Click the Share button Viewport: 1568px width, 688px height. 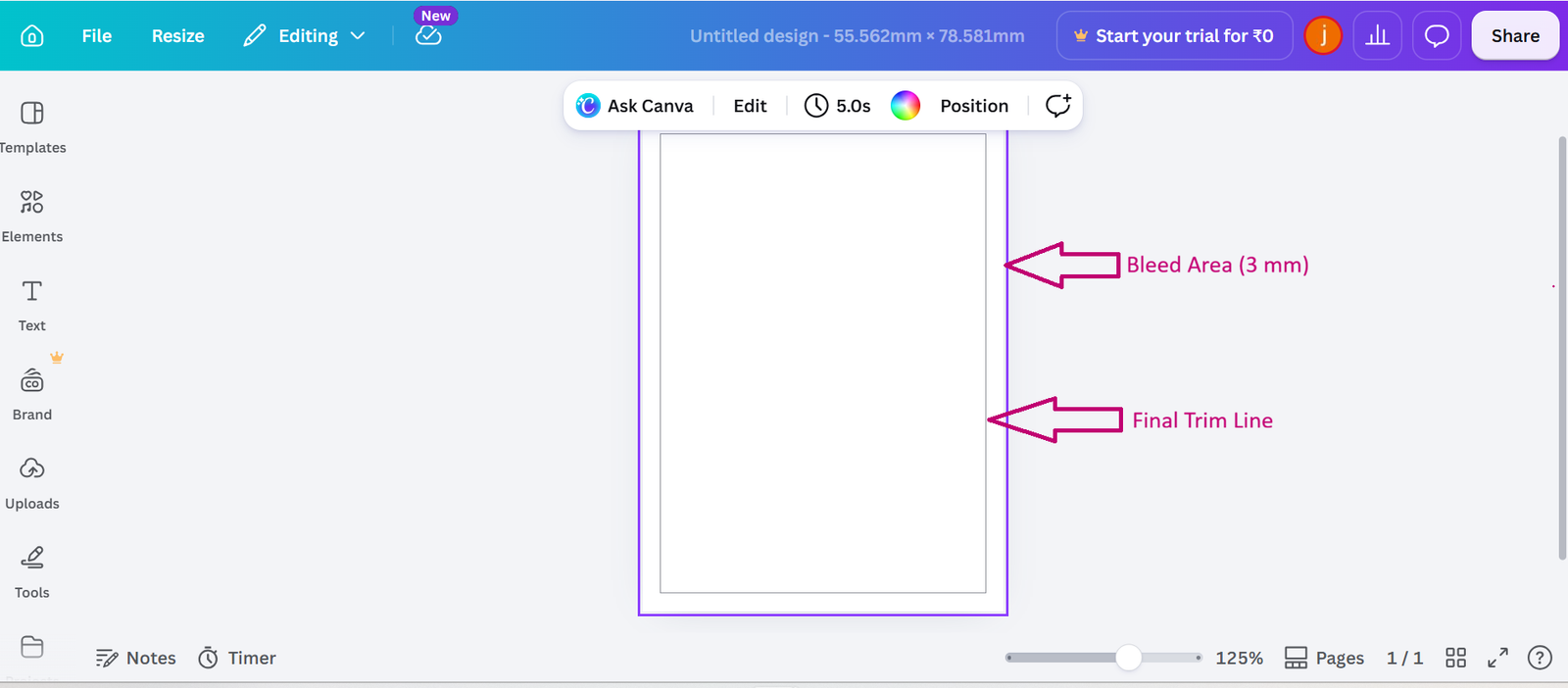tap(1515, 36)
